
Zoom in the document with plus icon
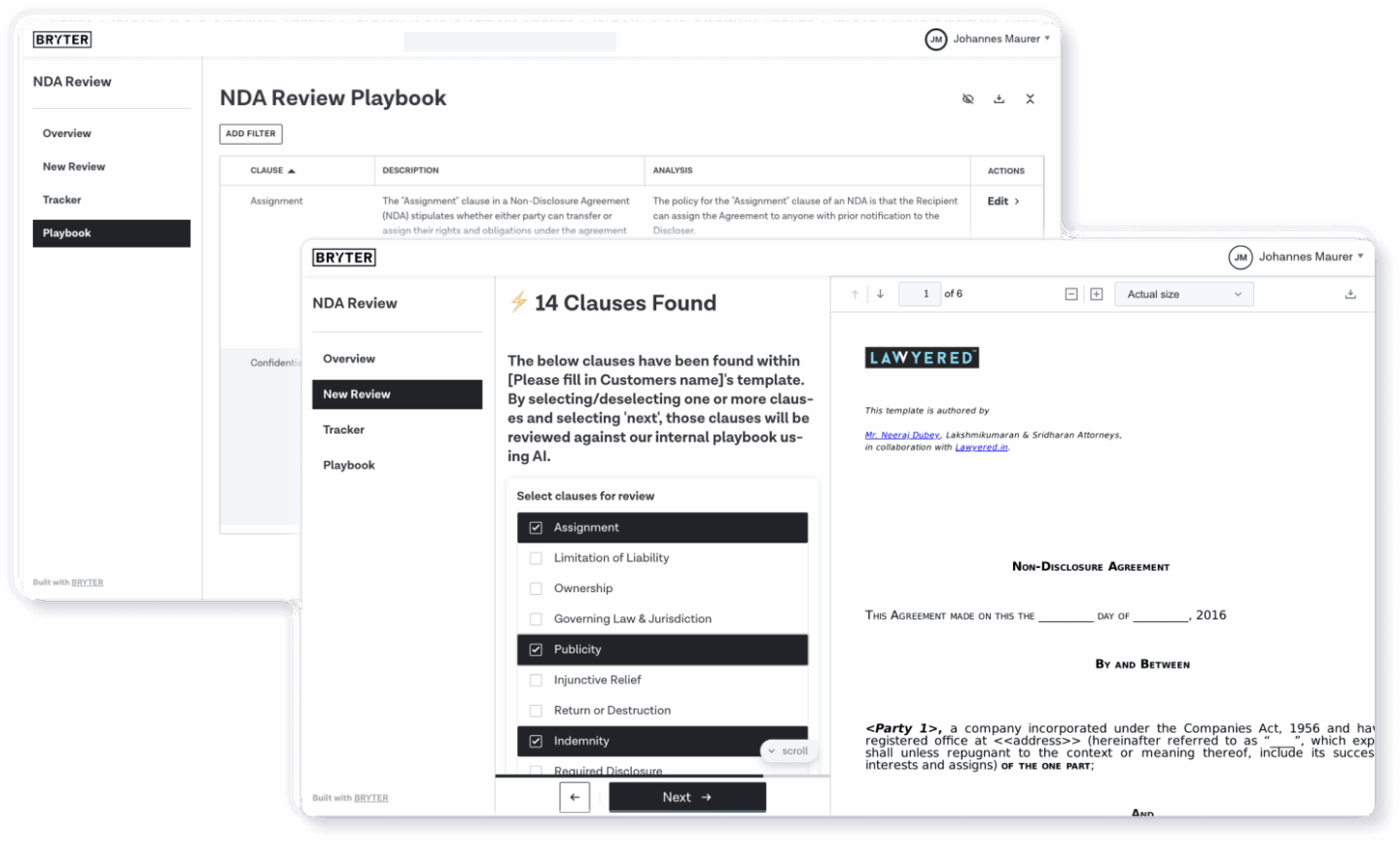1097,295
